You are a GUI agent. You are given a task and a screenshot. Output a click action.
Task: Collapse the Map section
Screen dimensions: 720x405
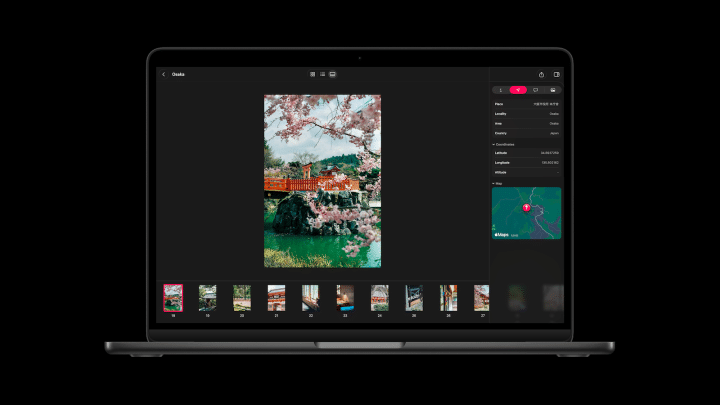click(x=494, y=184)
